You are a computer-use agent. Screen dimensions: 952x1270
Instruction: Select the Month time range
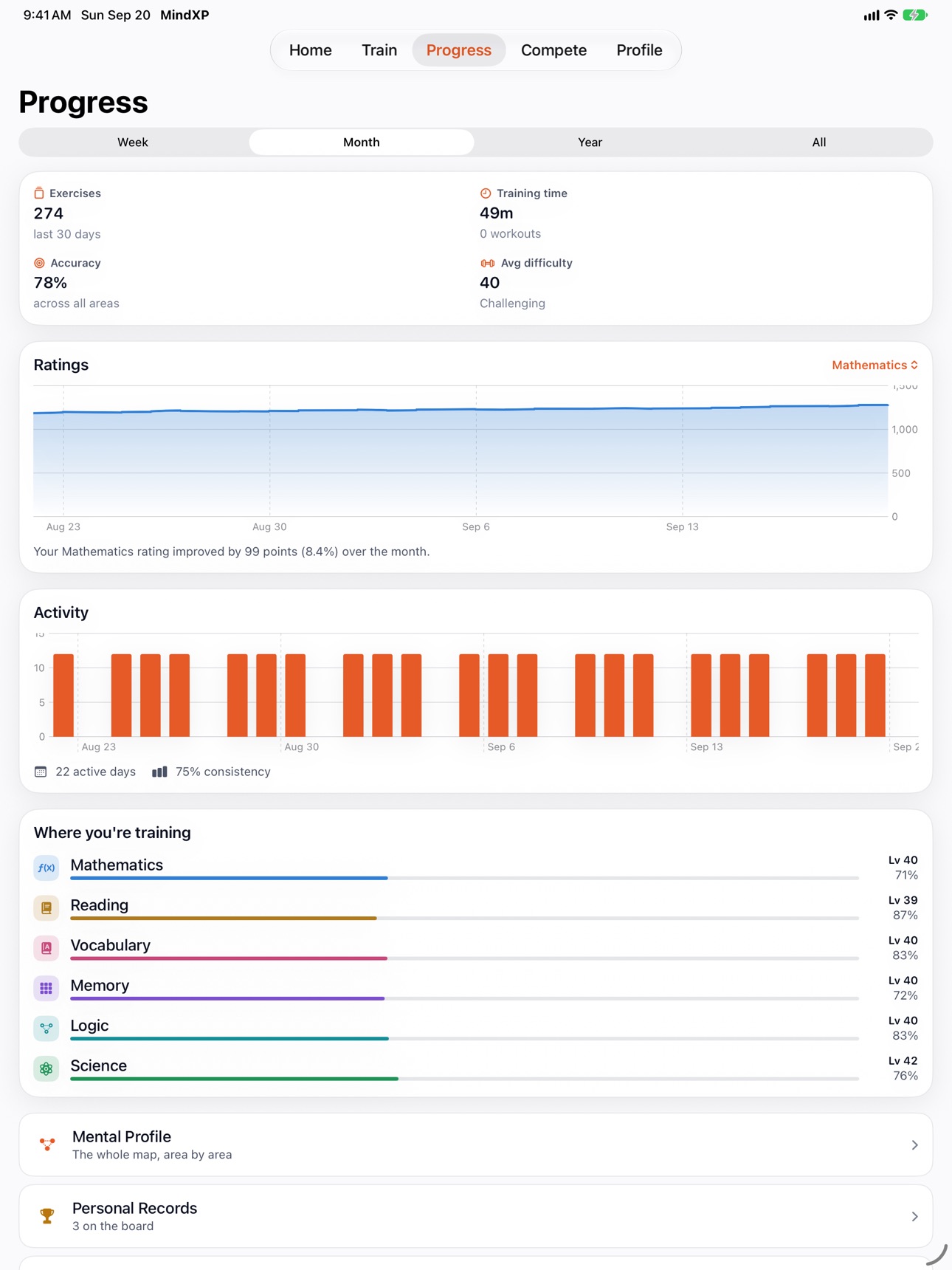(x=362, y=142)
